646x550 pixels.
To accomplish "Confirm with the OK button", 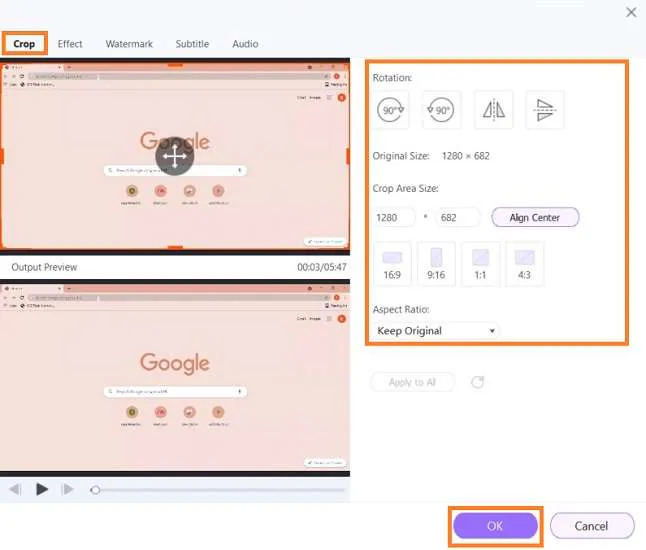I will [x=495, y=526].
